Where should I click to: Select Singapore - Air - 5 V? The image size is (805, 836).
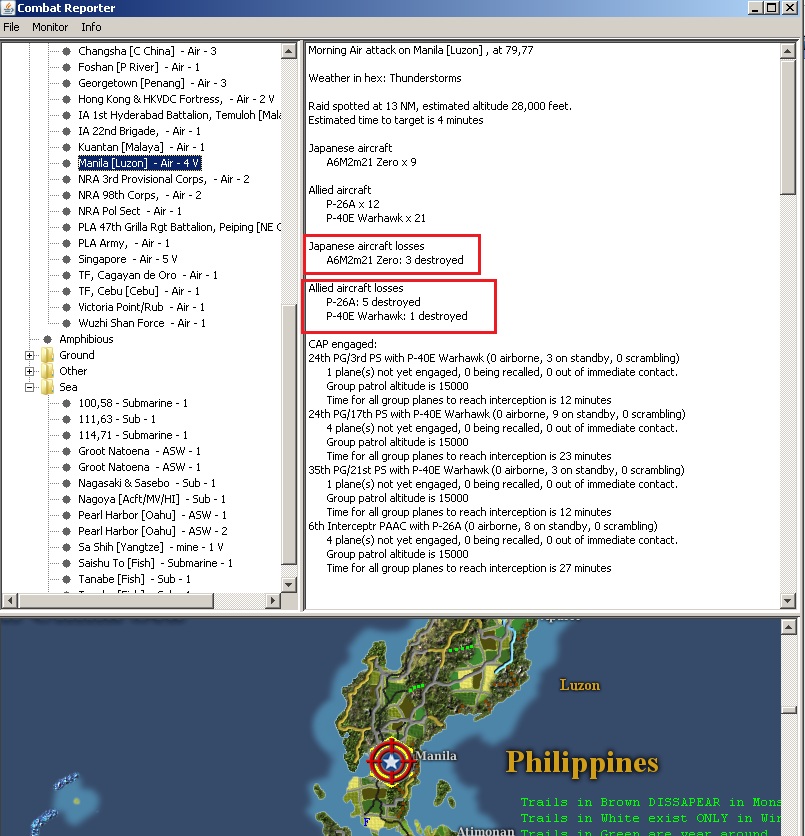click(x=127, y=259)
